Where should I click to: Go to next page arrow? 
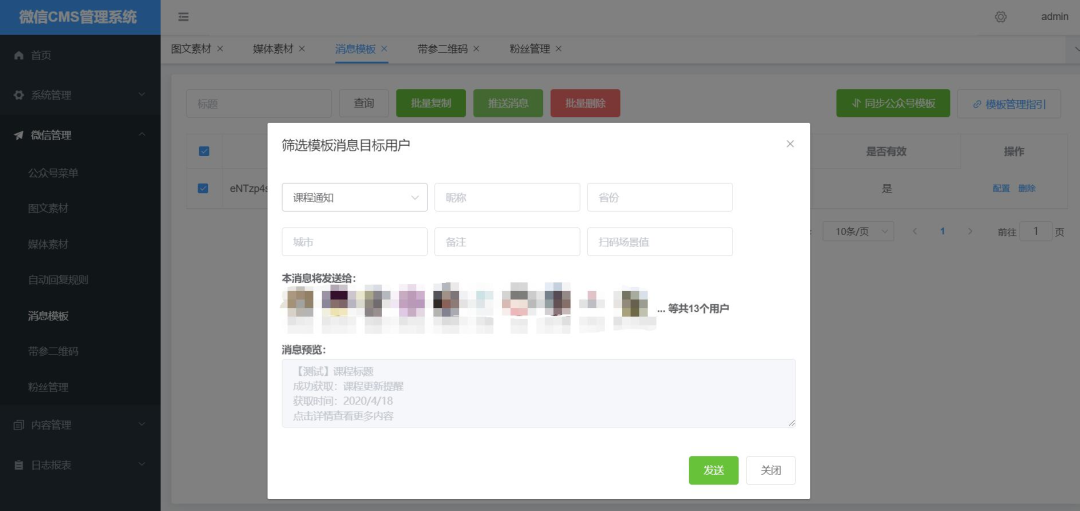pyautogui.click(x=970, y=231)
